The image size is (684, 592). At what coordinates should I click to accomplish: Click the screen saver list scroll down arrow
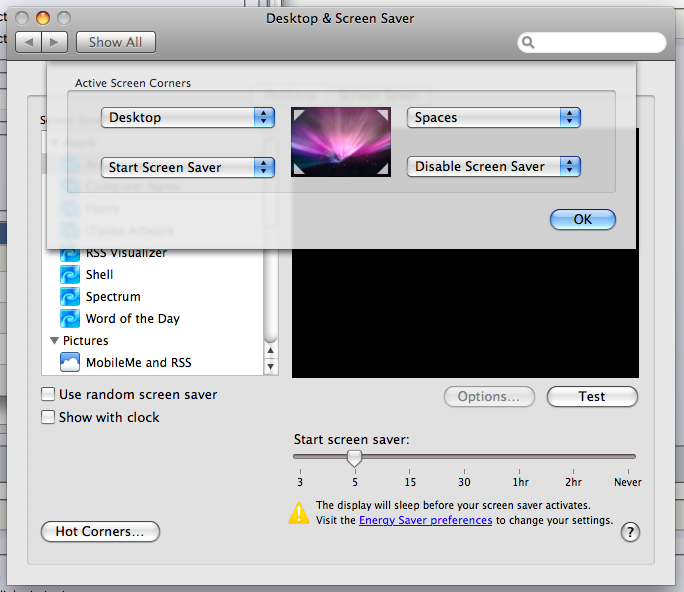click(x=270, y=366)
